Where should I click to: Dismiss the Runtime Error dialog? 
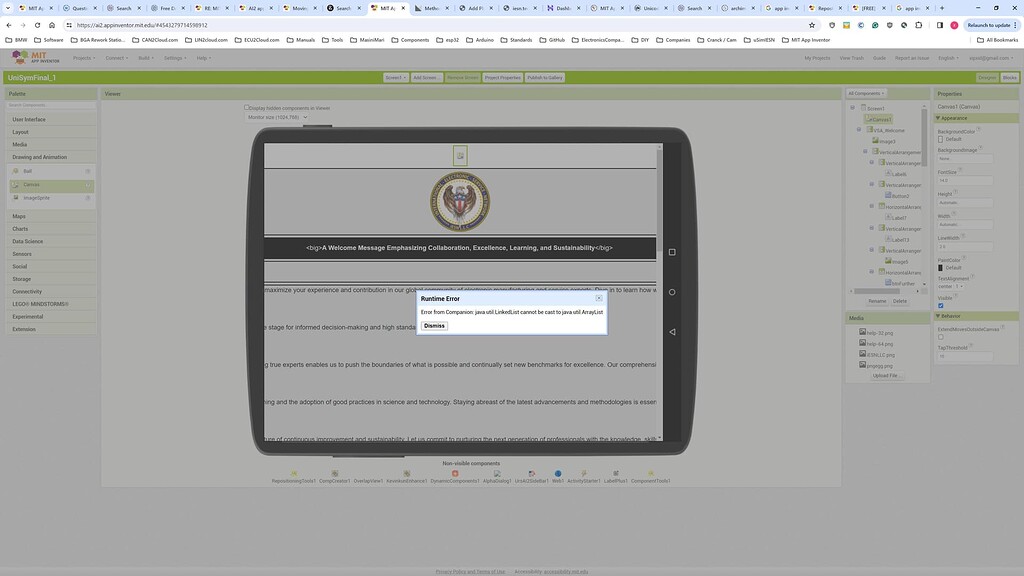click(x=434, y=325)
